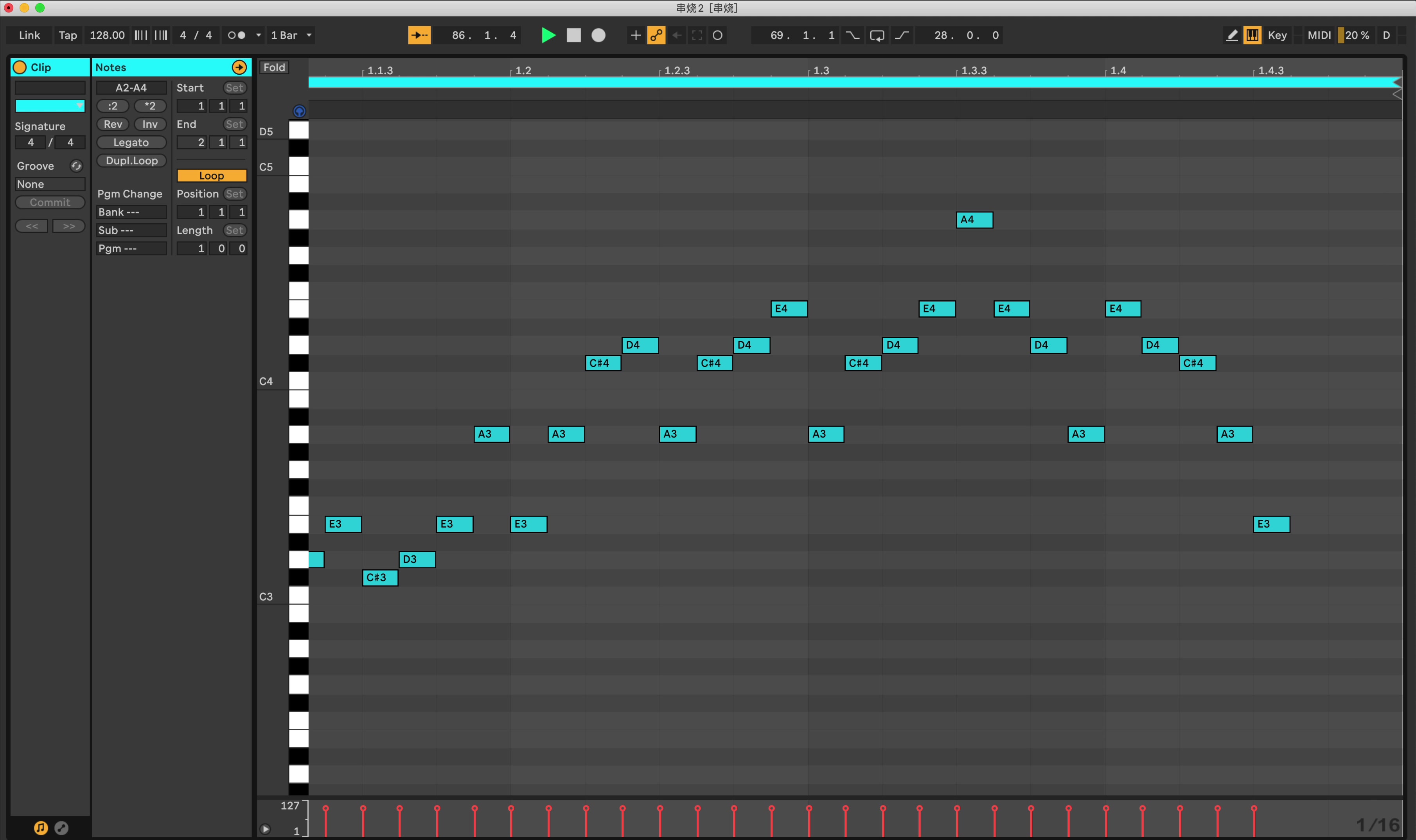Click the 20 % CPU load meter
Screen dimensions: 1416x840
pos(1356,35)
